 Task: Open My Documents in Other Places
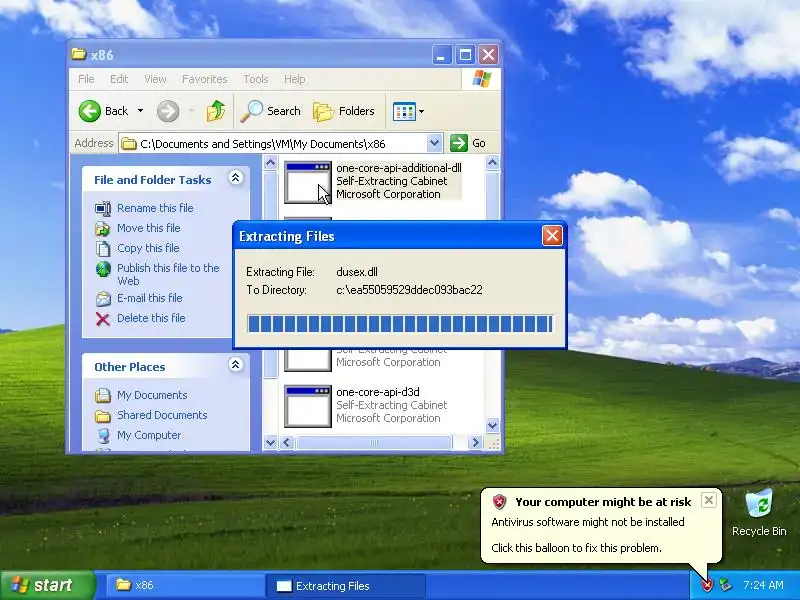(152, 395)
